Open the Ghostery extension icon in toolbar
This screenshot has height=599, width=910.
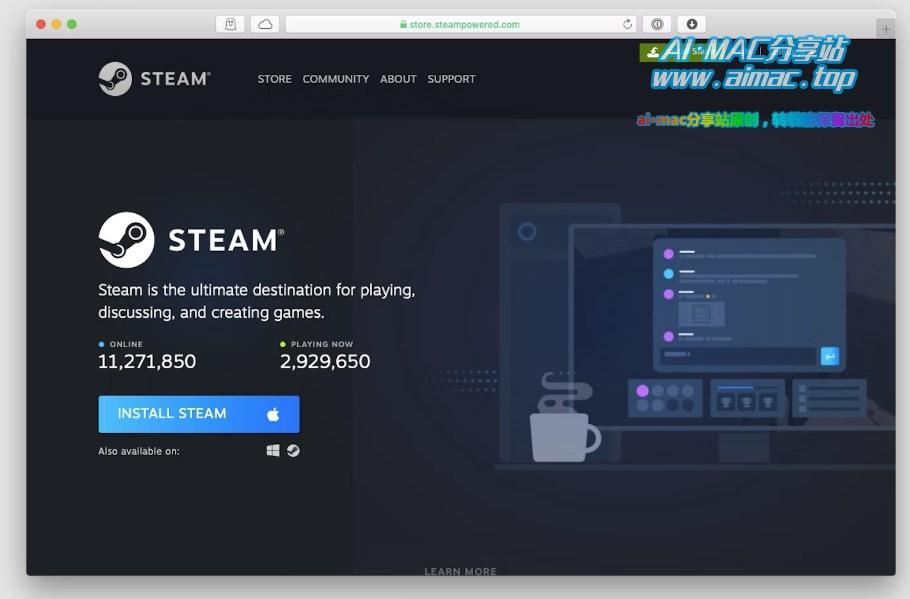[230, 24]
